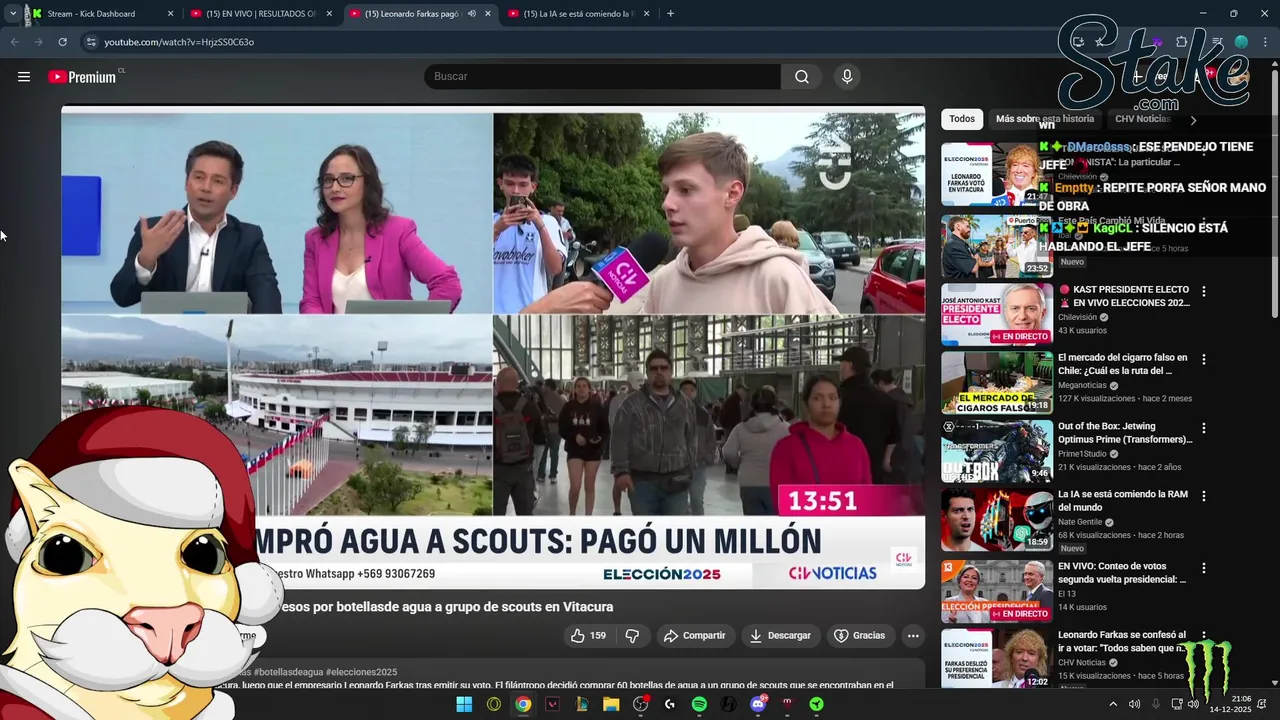Open Chrome tab search dropdown
This screenshot has width=1280, height=720.
[12, 14]
